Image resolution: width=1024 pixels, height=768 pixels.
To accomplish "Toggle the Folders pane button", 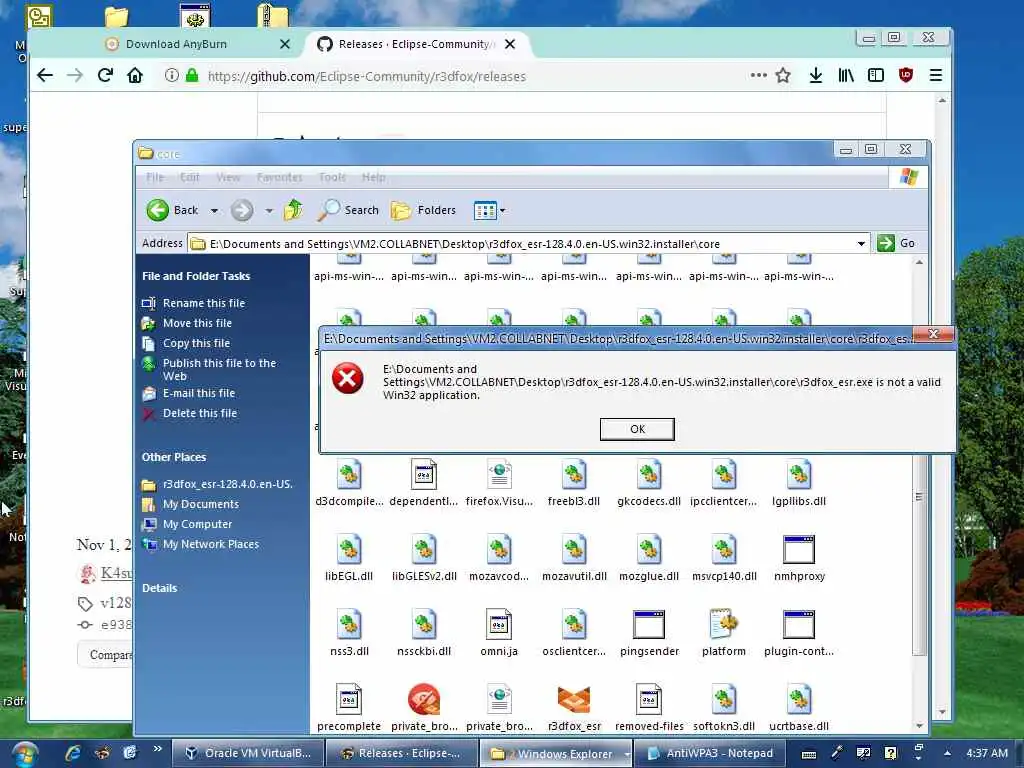I will [423, 210].
